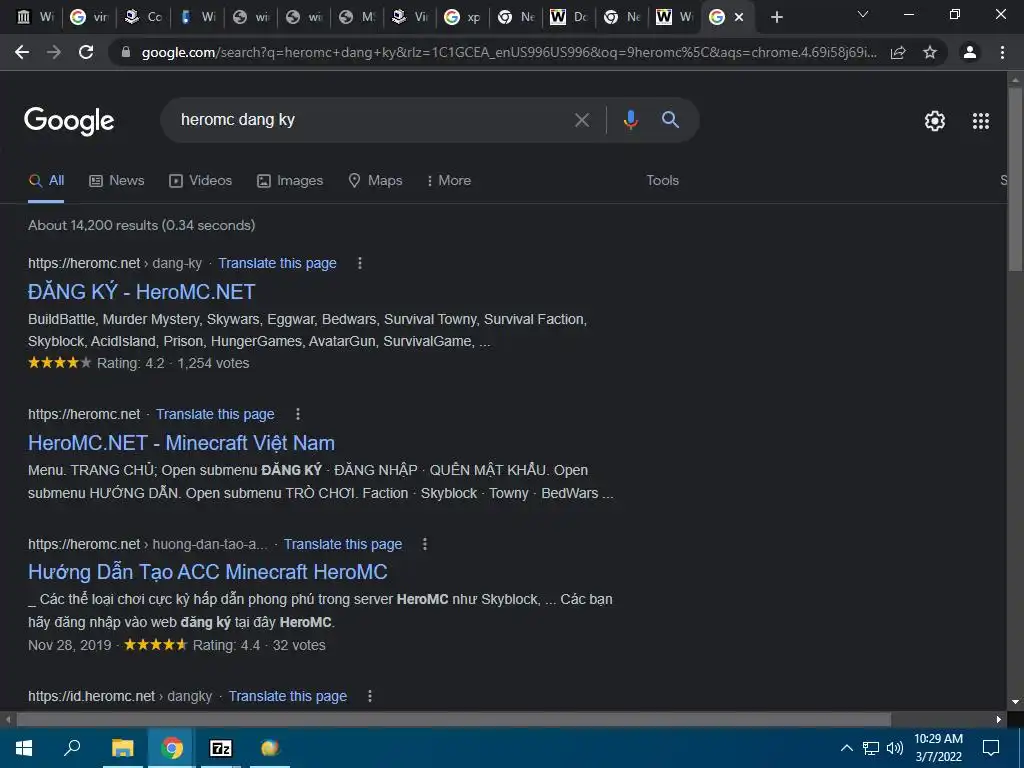Open HeroMC.NET - Minecraft Việt Nam result

182,443
